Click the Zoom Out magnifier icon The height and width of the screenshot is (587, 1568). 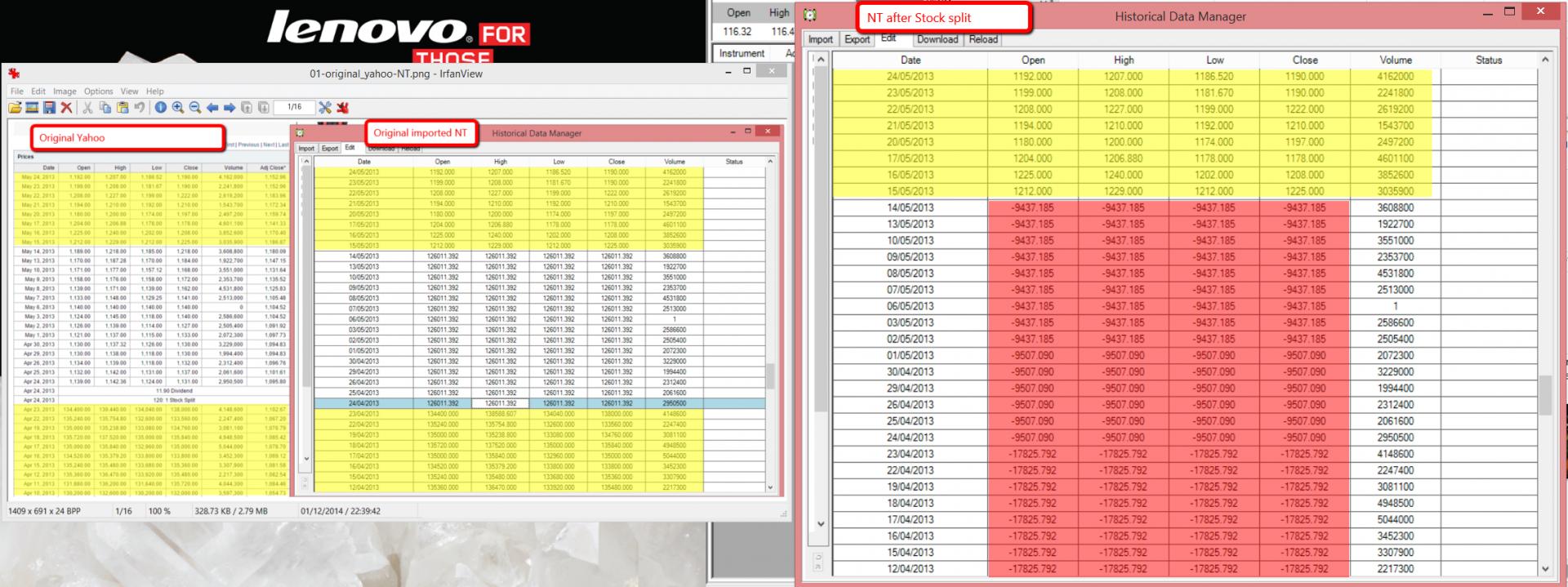pyautogui.click(x=195, y=108)
